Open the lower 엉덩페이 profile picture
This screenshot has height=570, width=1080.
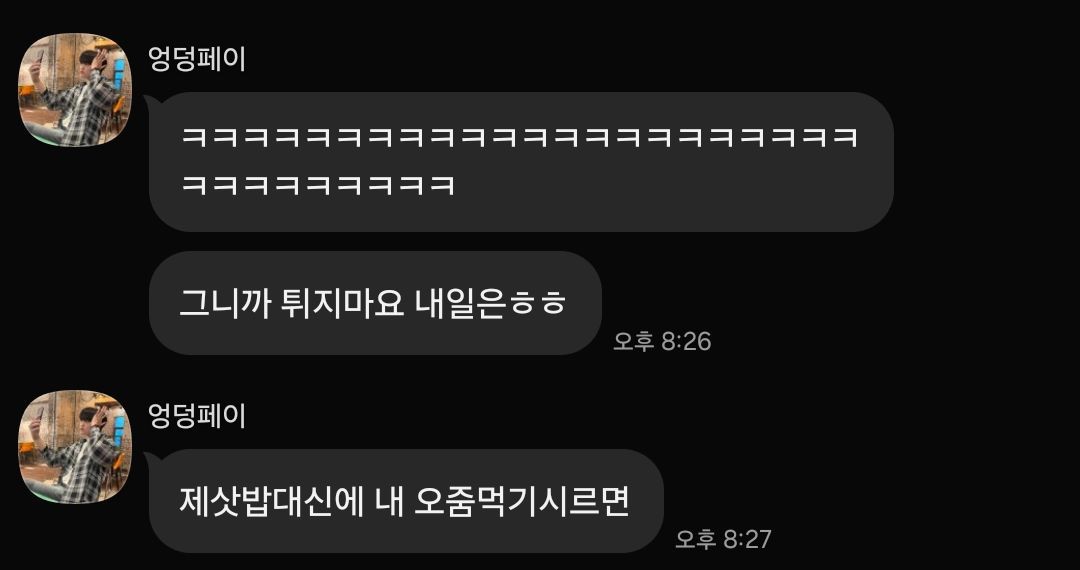click(74, 447)
